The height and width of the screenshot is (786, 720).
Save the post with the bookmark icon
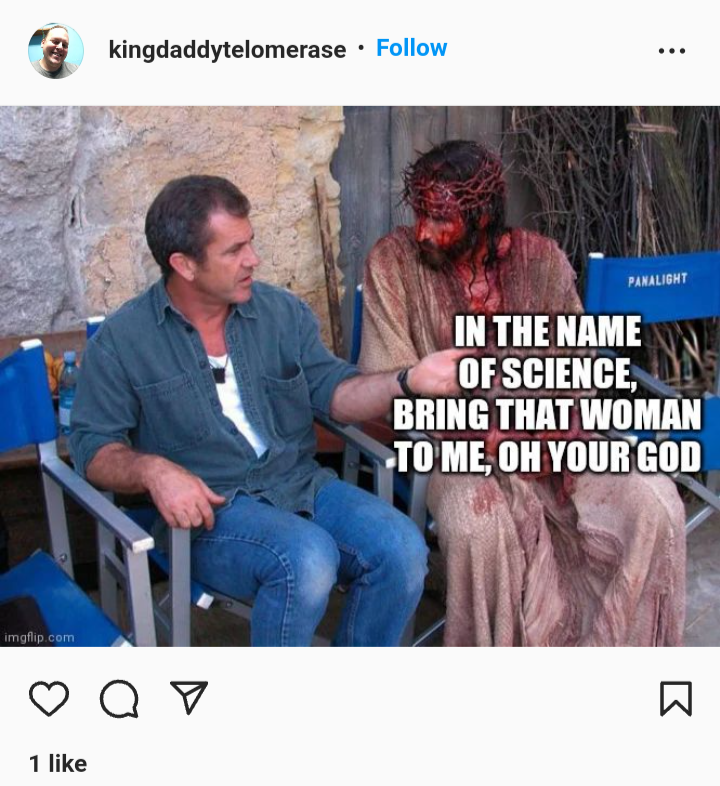coord(676,698)
